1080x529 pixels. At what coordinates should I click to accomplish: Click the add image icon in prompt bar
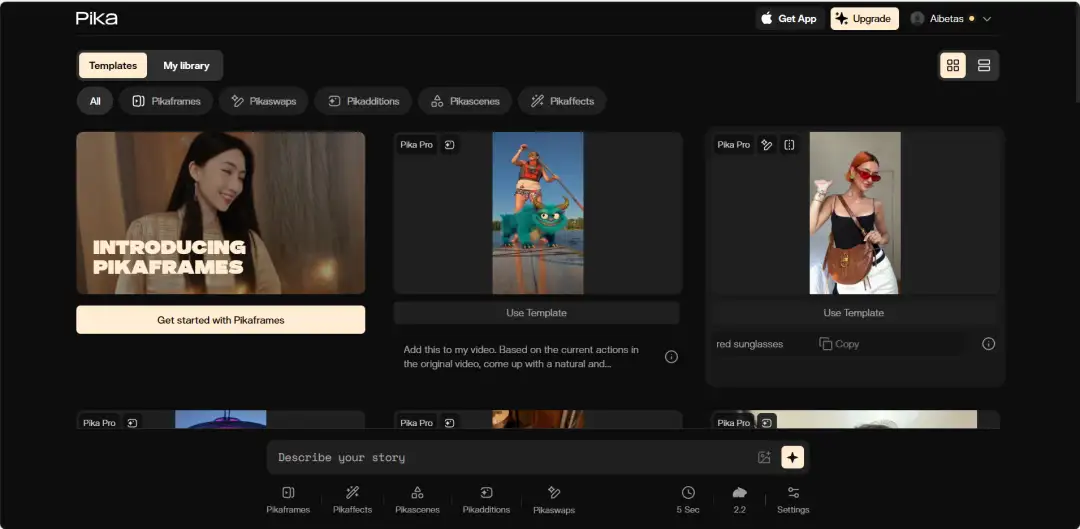tap(764, 457)
